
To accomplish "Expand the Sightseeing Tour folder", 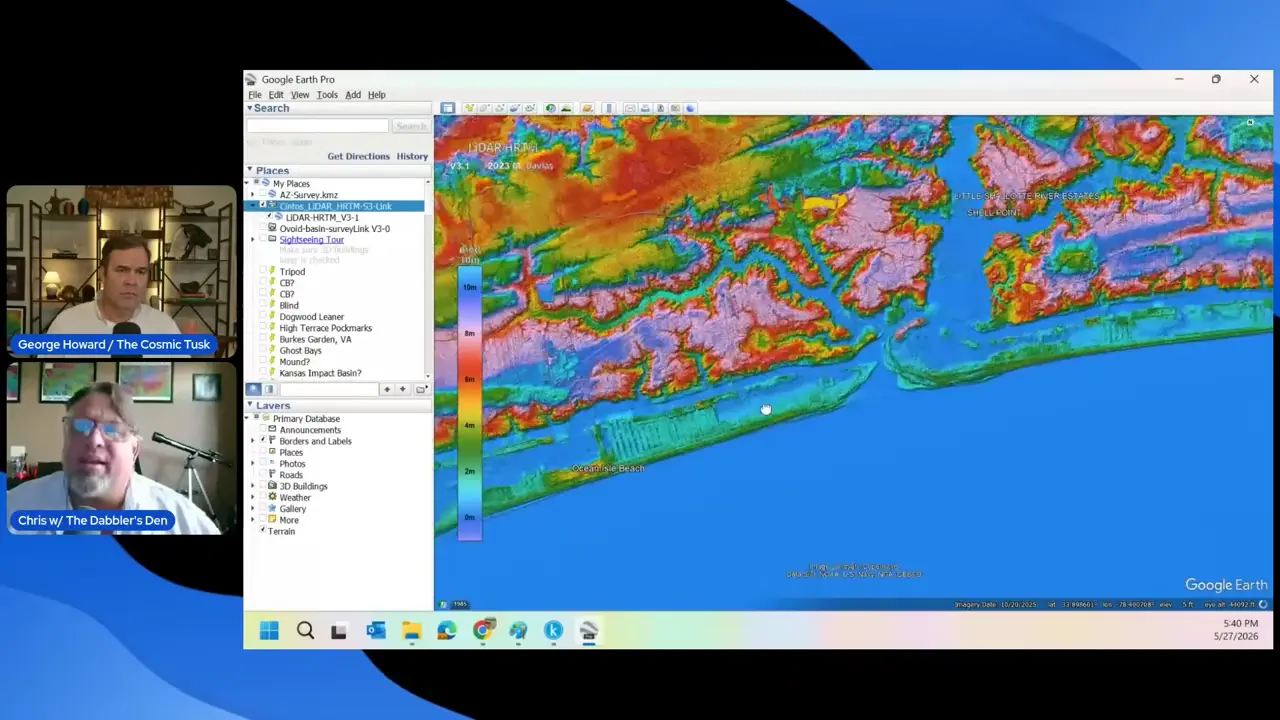I will pyautogui.click(x=253, y=240).
